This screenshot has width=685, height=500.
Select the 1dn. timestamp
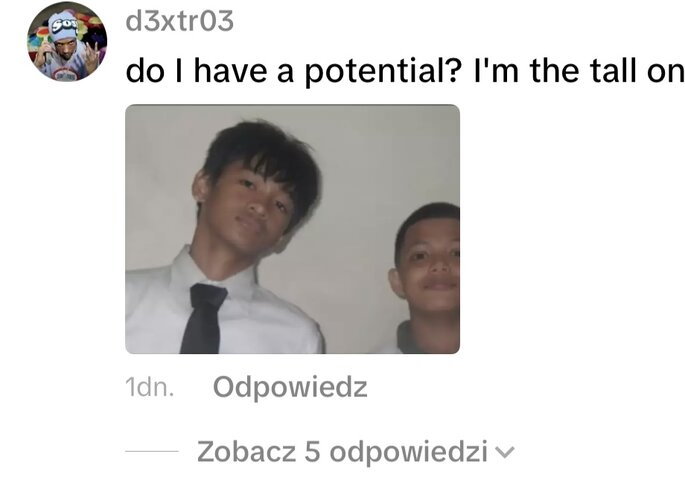(x=149, y=387)
